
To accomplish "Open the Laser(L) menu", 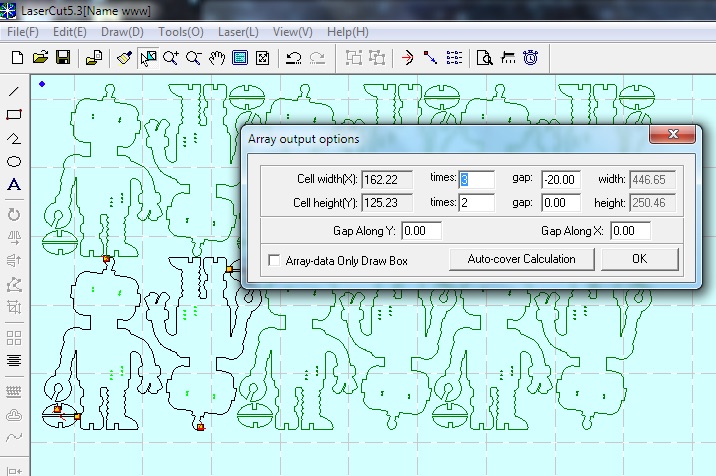I will tap(238, 32).
